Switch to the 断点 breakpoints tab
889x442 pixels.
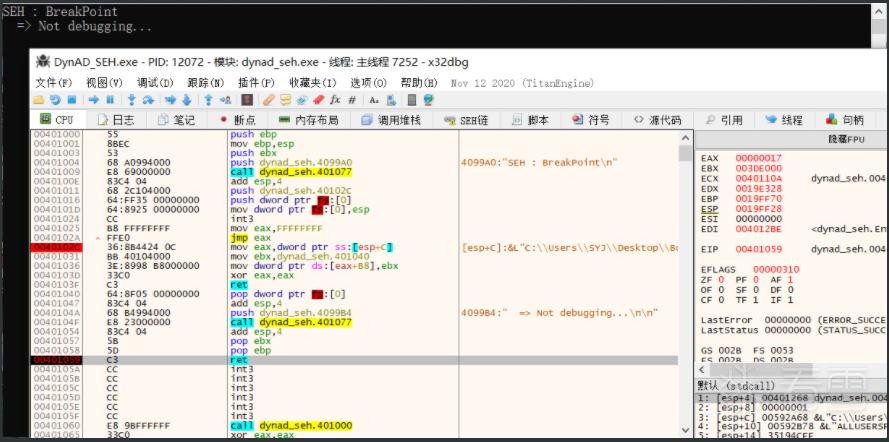coord(237,120)
